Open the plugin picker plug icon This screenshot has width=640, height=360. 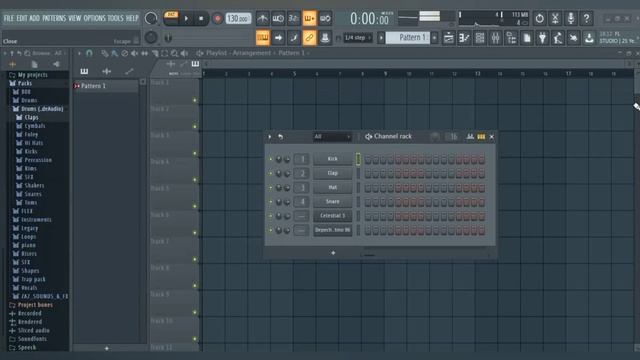[x=542, y=38]
